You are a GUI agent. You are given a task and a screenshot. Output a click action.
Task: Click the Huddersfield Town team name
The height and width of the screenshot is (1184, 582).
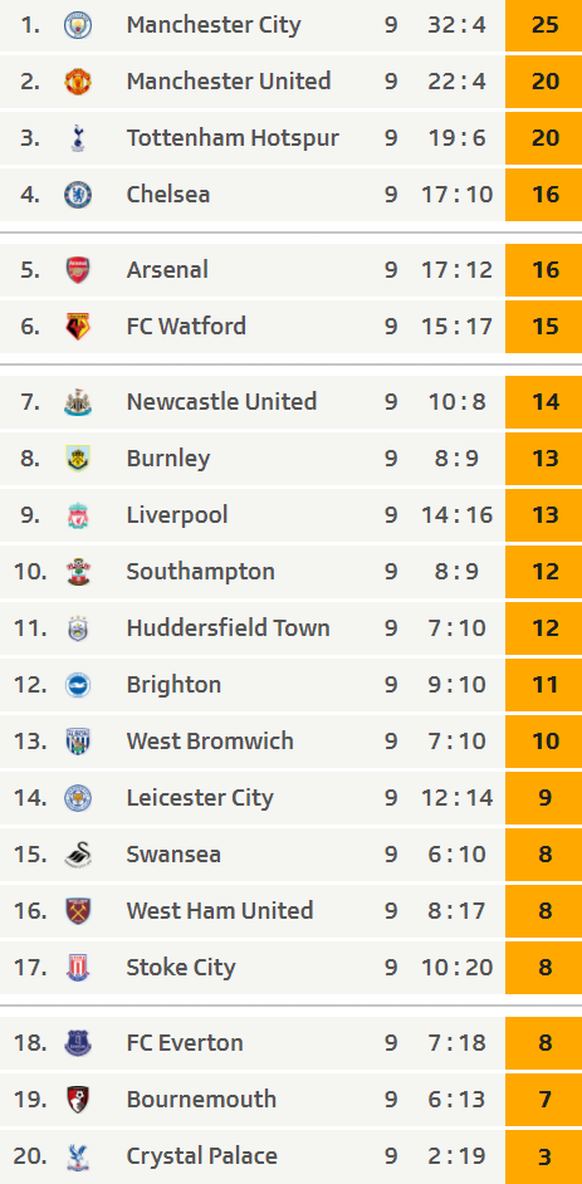[228, 628]
